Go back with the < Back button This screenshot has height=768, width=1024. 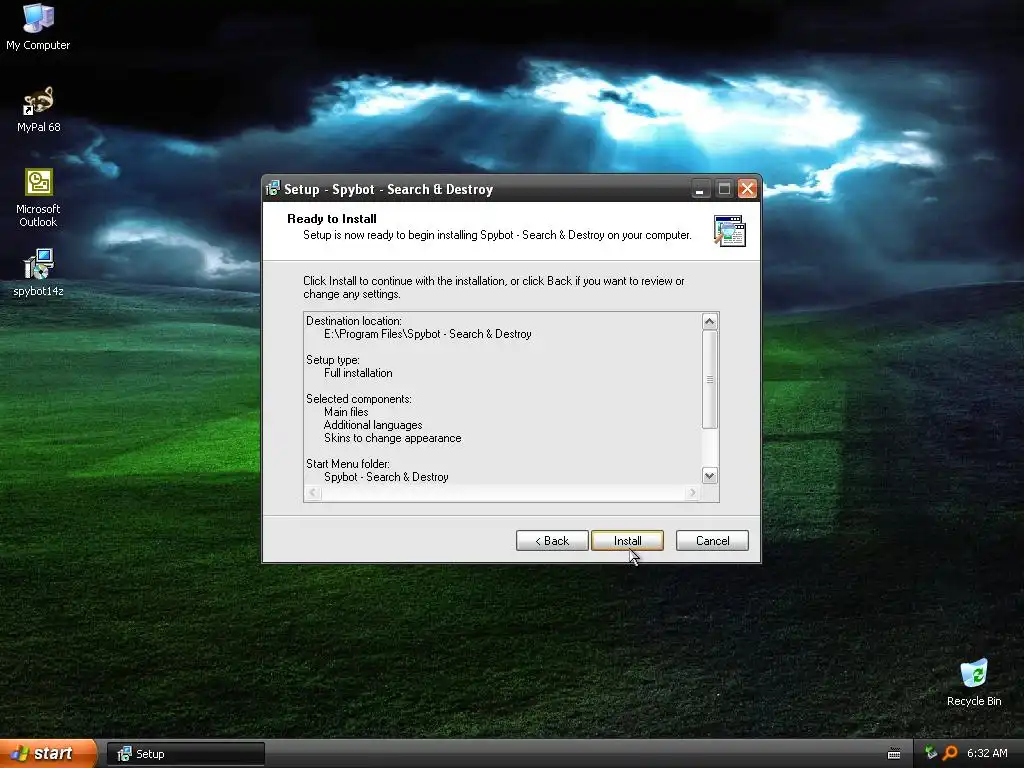[x=552, y=541]
